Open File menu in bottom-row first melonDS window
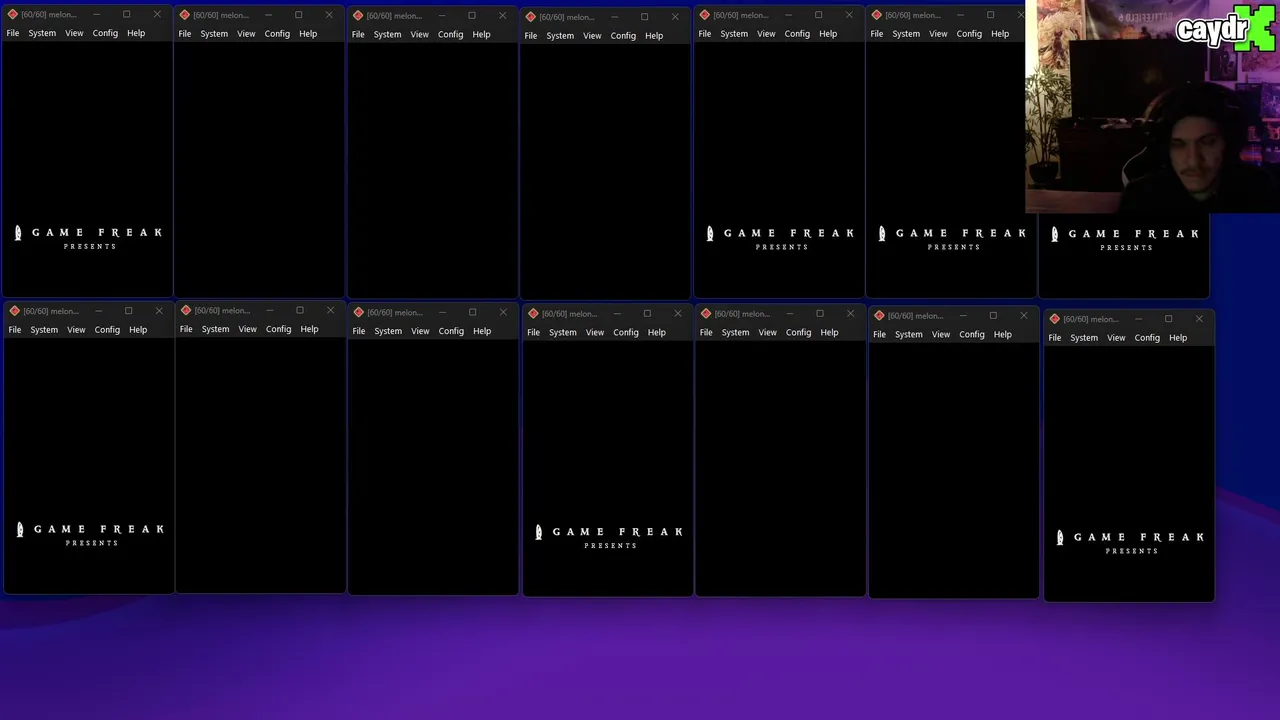This screenshot has width=1280, height=720. [x=15, y=330]
